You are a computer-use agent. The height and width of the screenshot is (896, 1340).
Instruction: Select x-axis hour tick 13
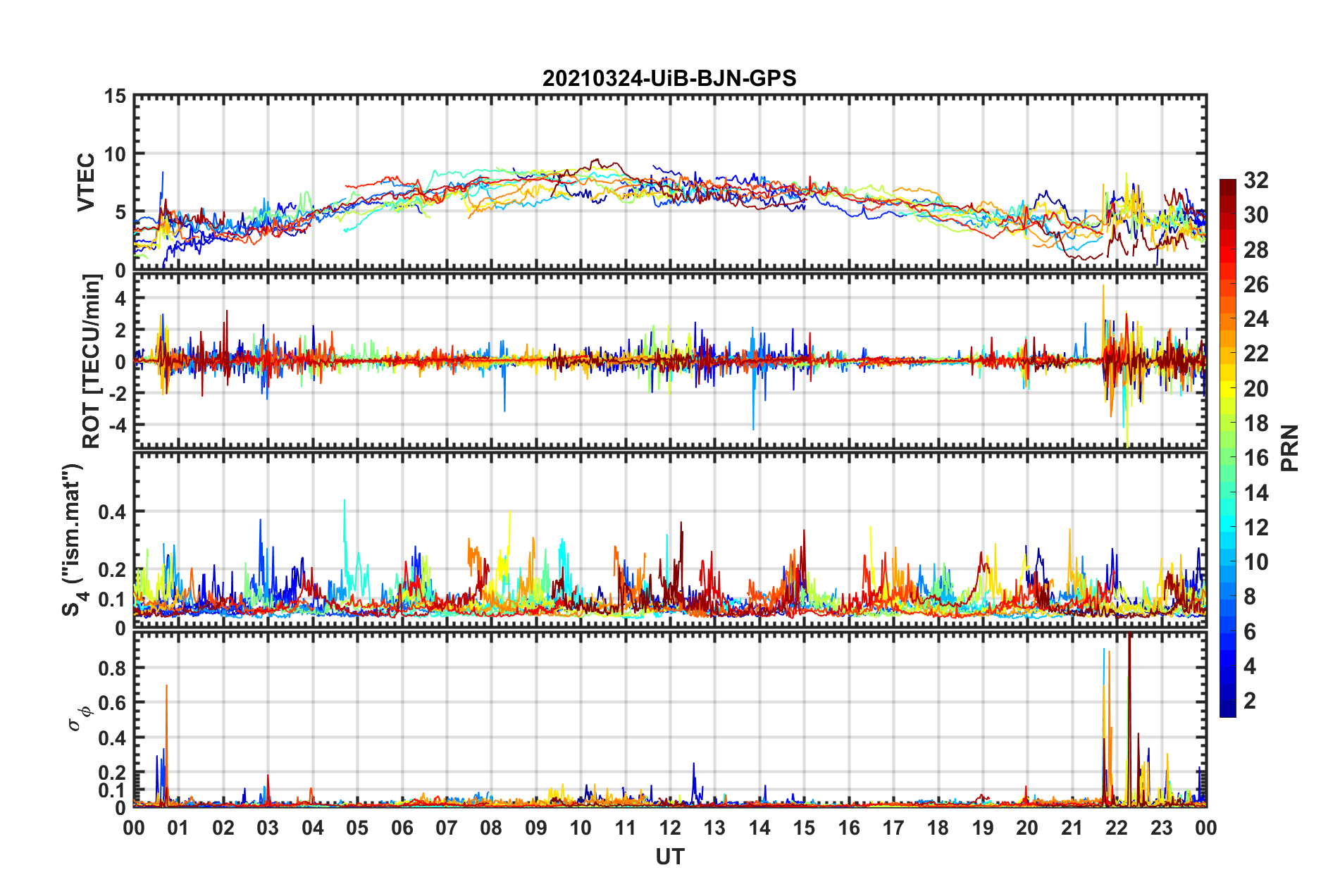click(x=714, y=828)
